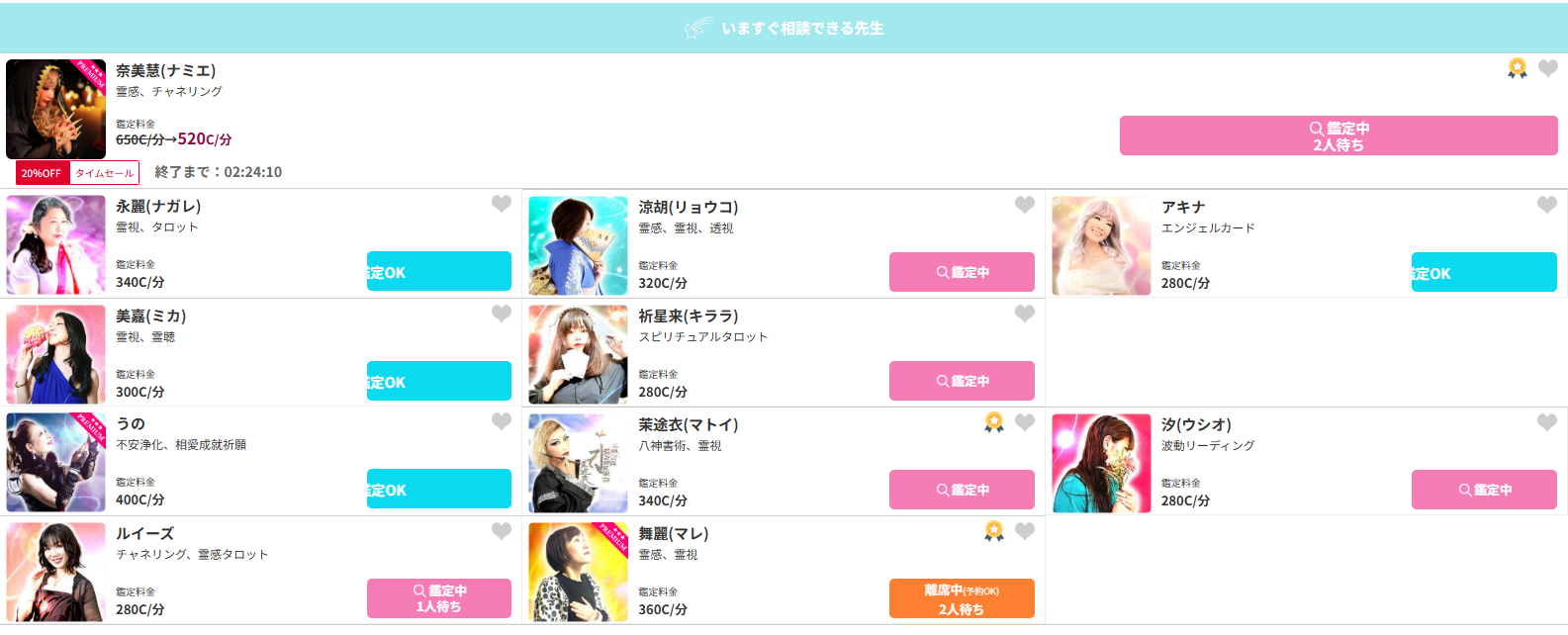The image size is (1568, 635).
Task: Favorite 祈星来(キララ) using the heart icon
Action: [1025, 314]
